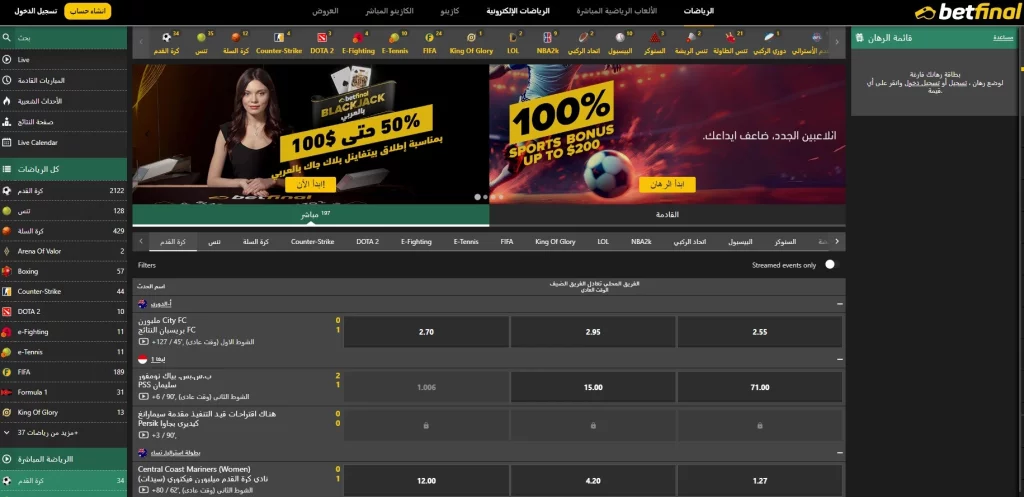Open Live Calendar in the sidebar

(63, 142)
